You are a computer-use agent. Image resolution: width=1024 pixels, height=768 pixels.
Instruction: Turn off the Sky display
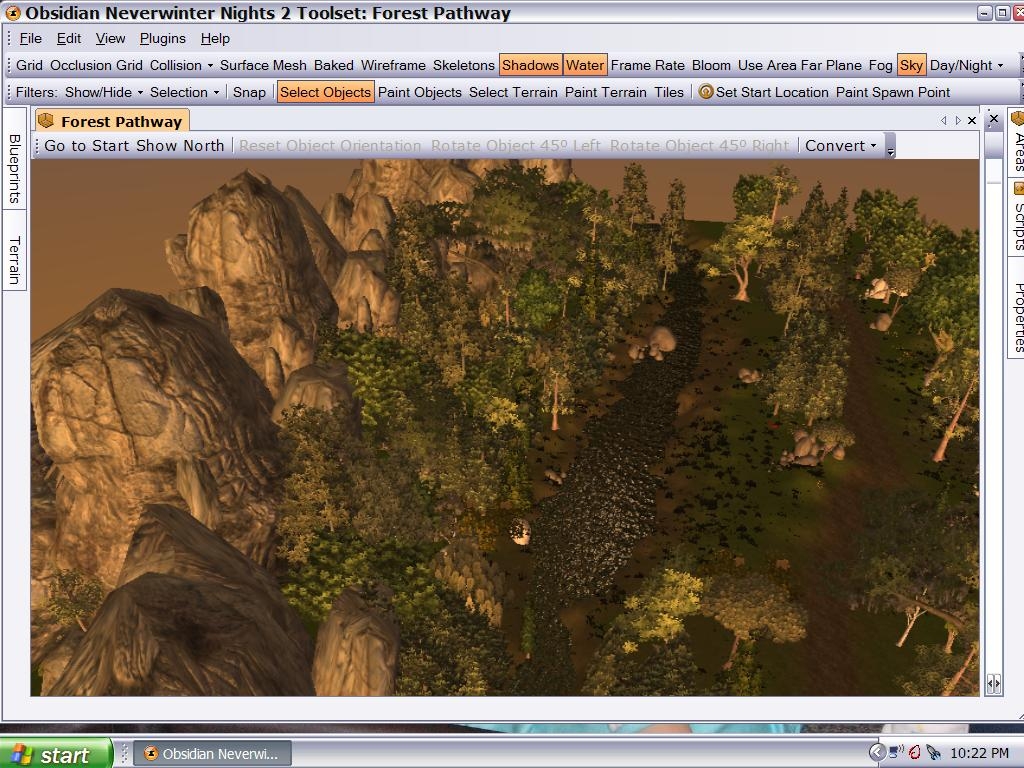click(x=911, y=65)
